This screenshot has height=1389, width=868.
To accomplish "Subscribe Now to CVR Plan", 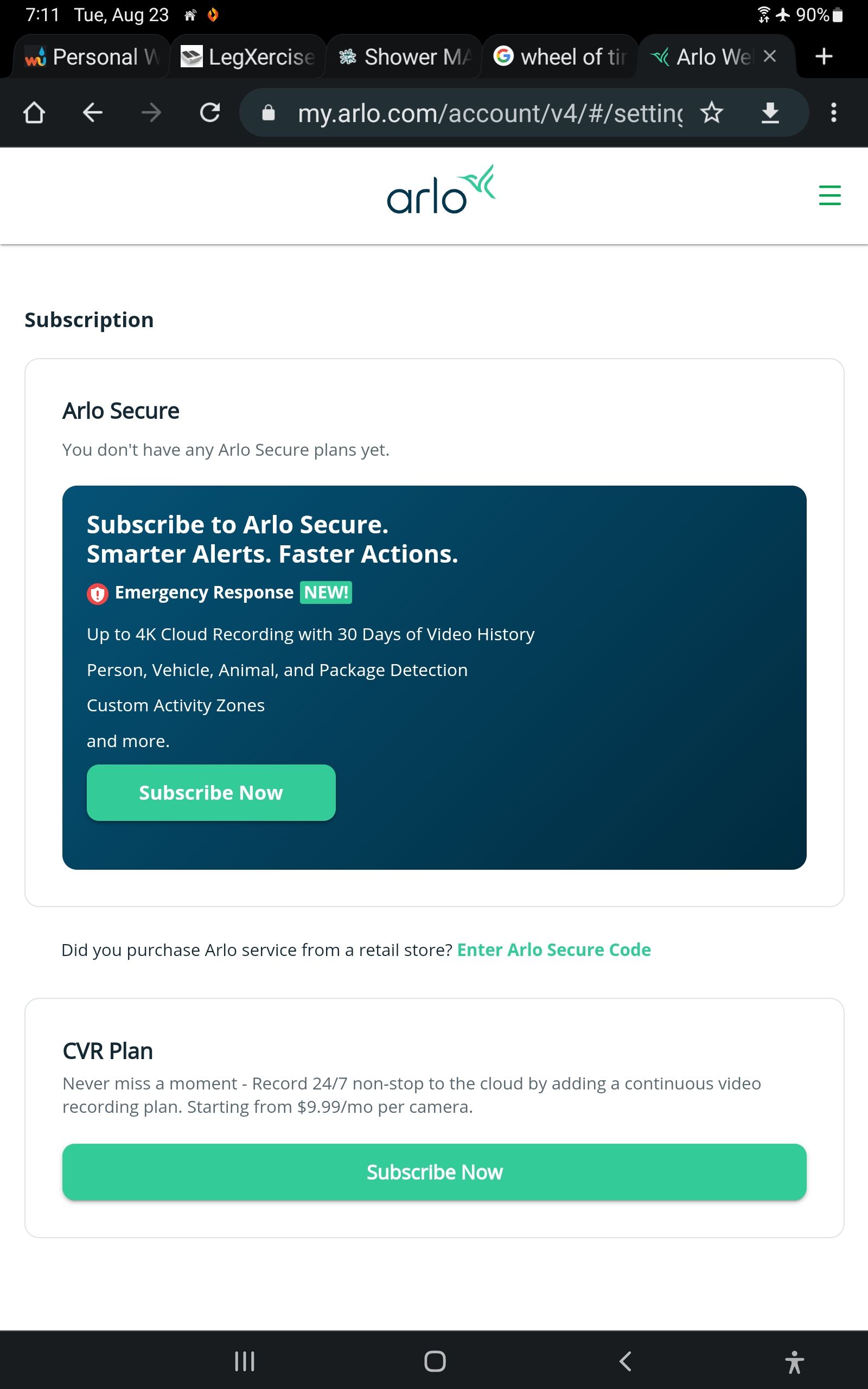I will (x=435, y=1172).
